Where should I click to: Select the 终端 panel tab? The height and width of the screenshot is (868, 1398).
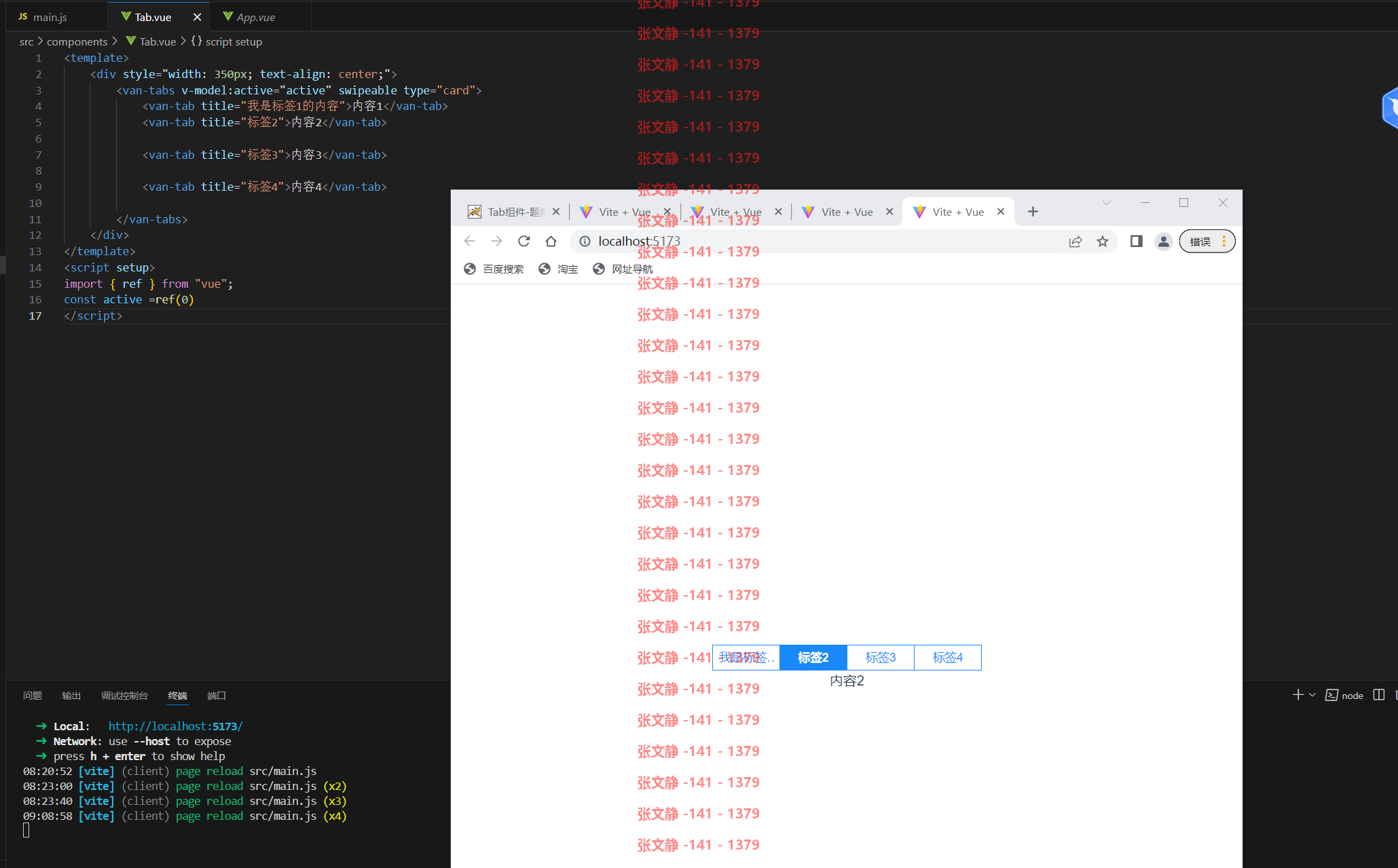(x=177, y=696)
